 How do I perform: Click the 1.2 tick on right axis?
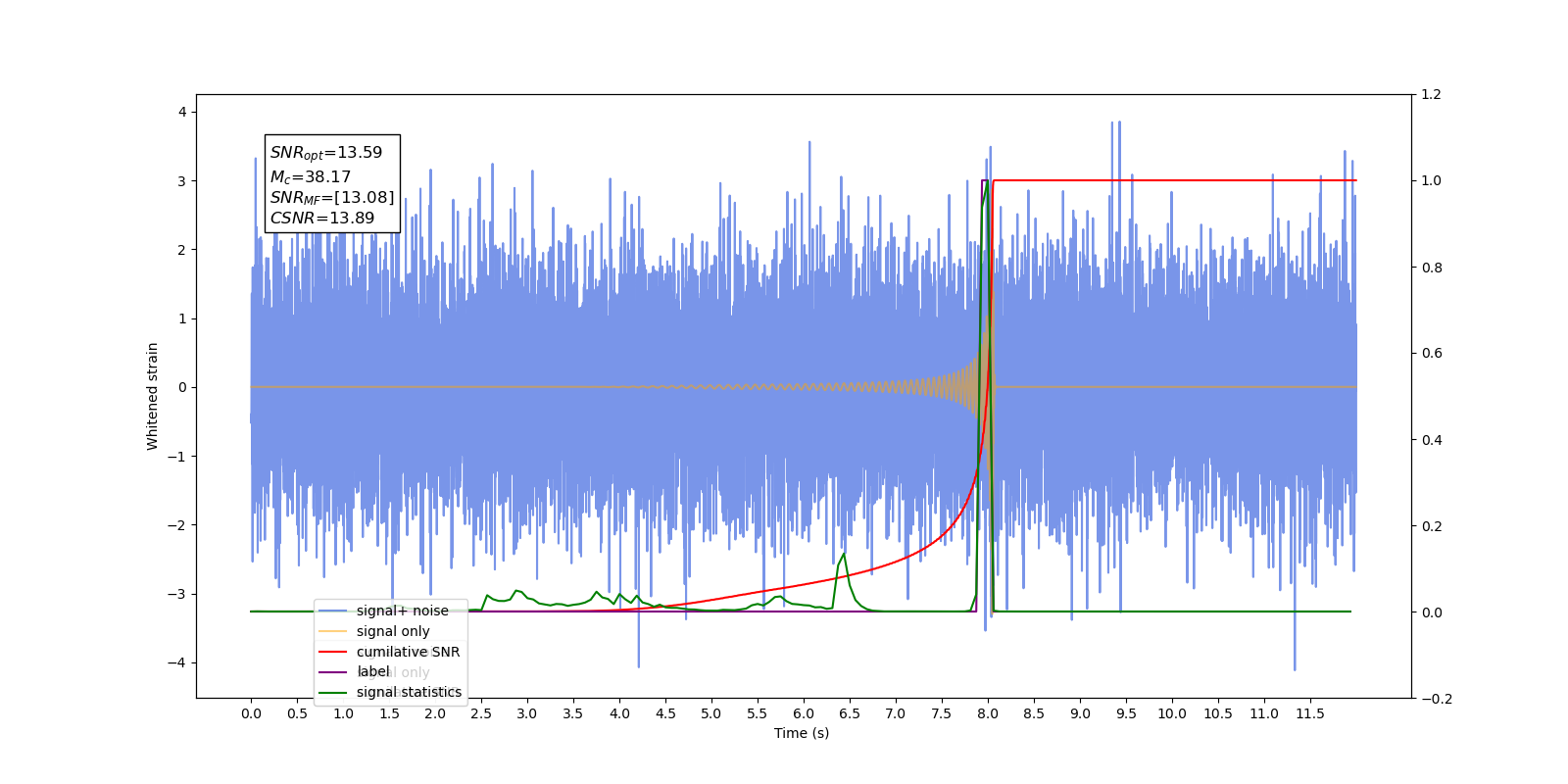(x=1431, y=95)
